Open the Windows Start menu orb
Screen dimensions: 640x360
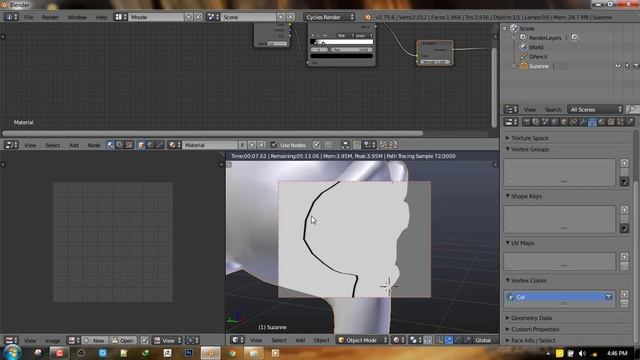tap(12, 352)
